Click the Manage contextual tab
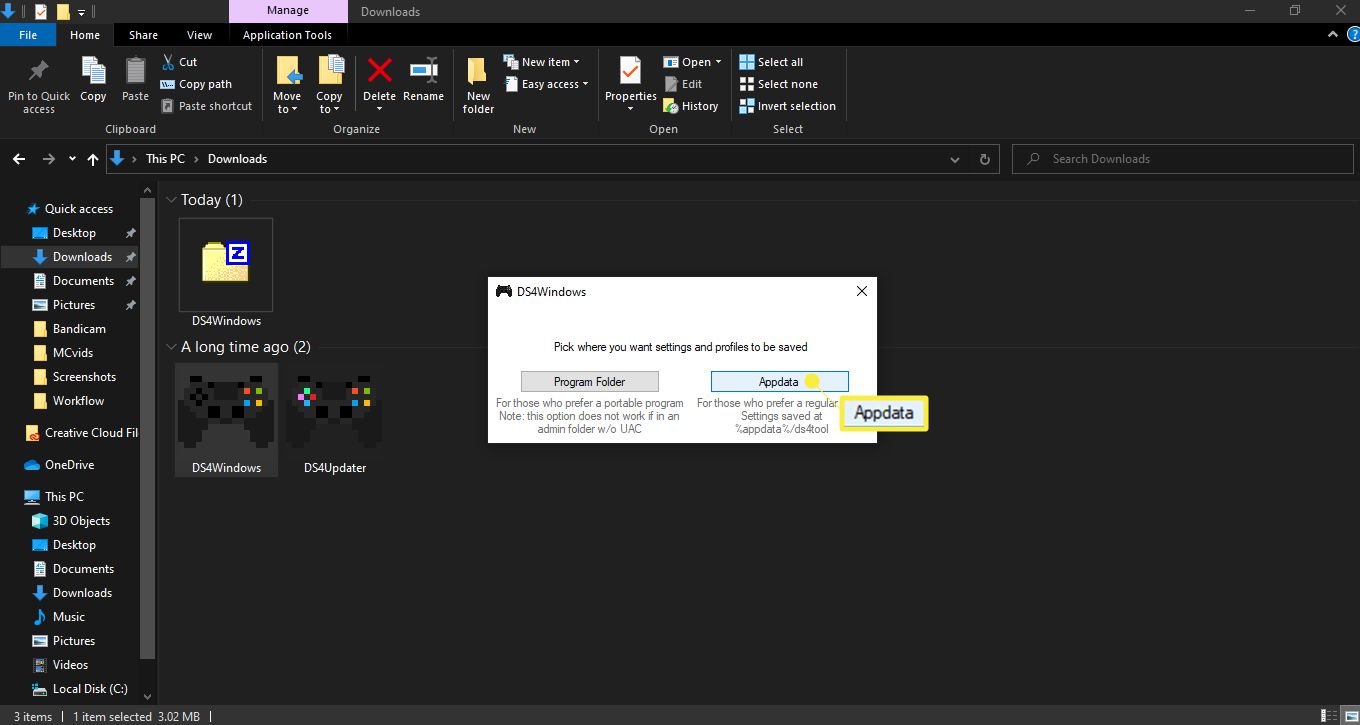 288,12
